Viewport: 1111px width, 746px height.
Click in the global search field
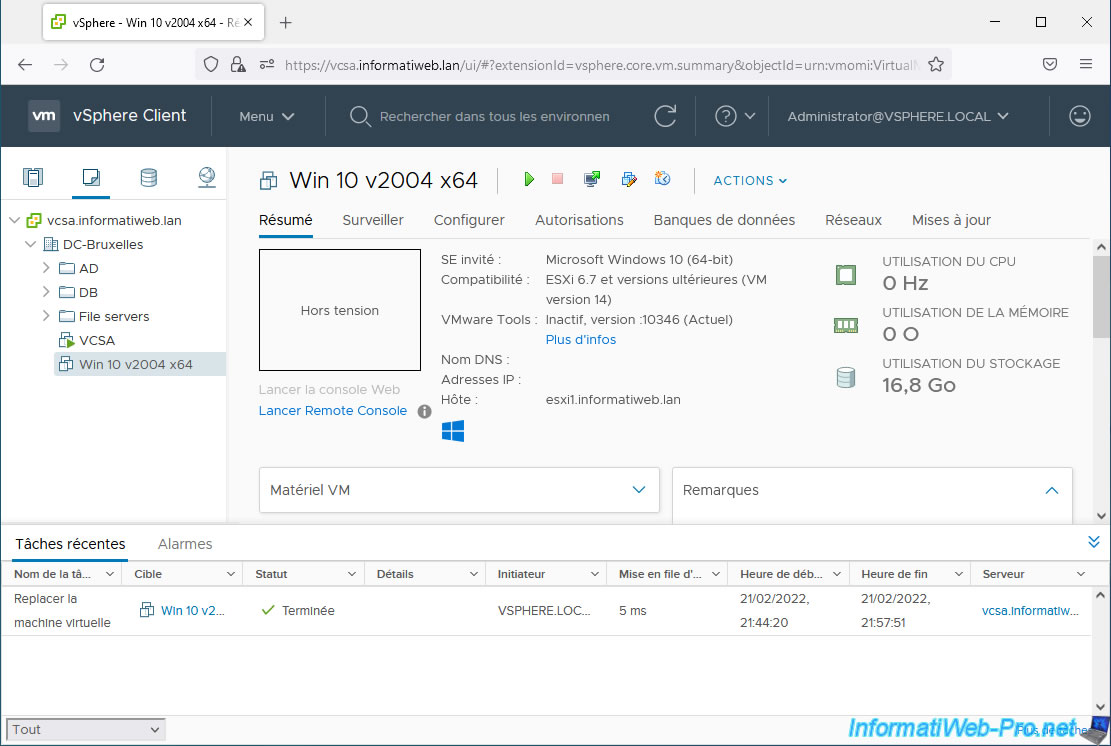click(494, 116)
